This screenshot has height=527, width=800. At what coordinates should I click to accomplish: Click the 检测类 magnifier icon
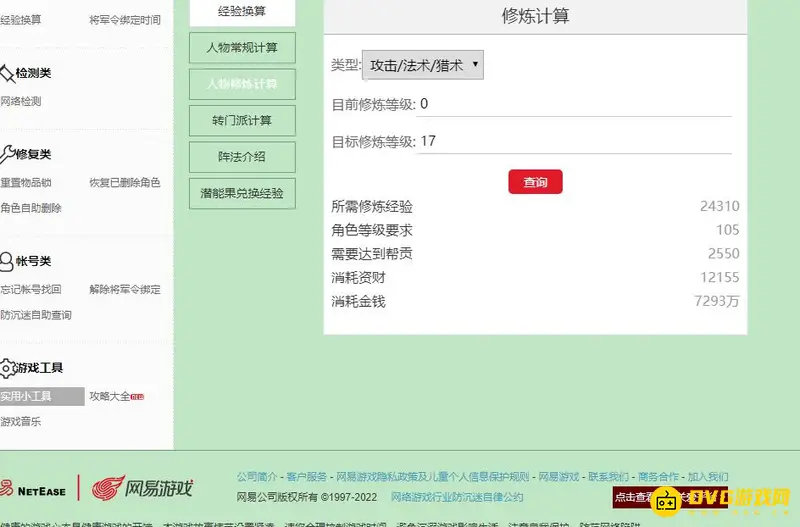point(7,74)
